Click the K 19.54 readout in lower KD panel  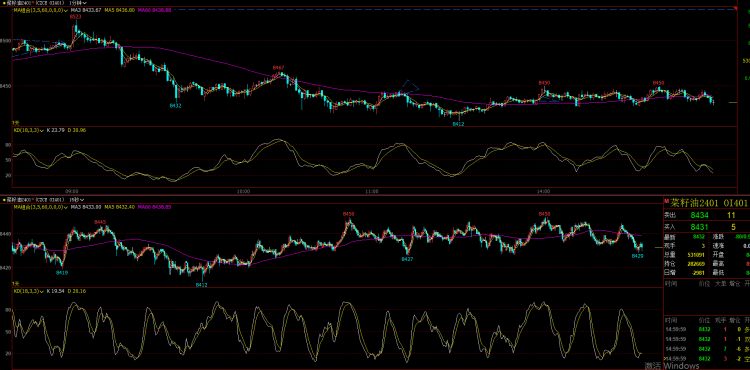(x=55, y=291)
